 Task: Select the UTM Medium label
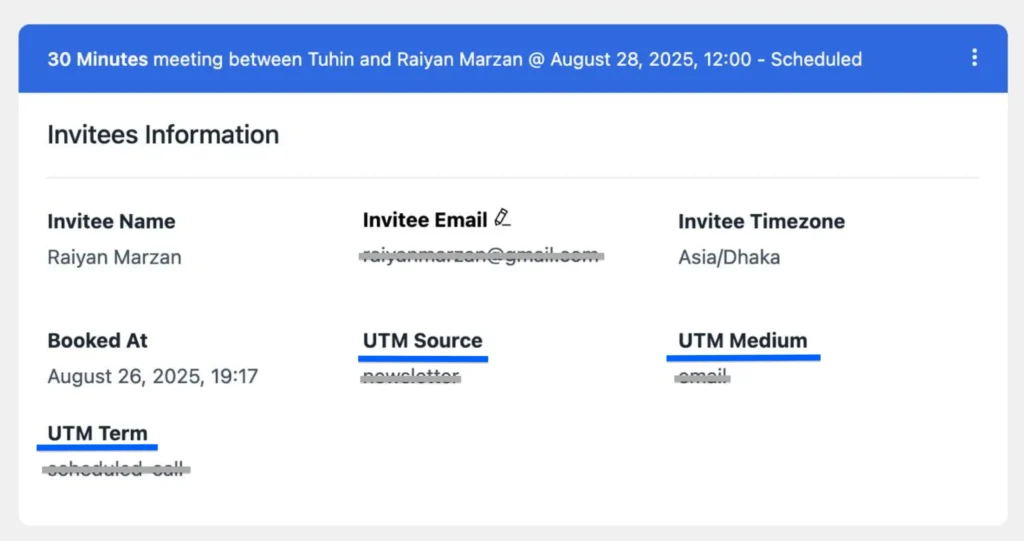point(743,340)
